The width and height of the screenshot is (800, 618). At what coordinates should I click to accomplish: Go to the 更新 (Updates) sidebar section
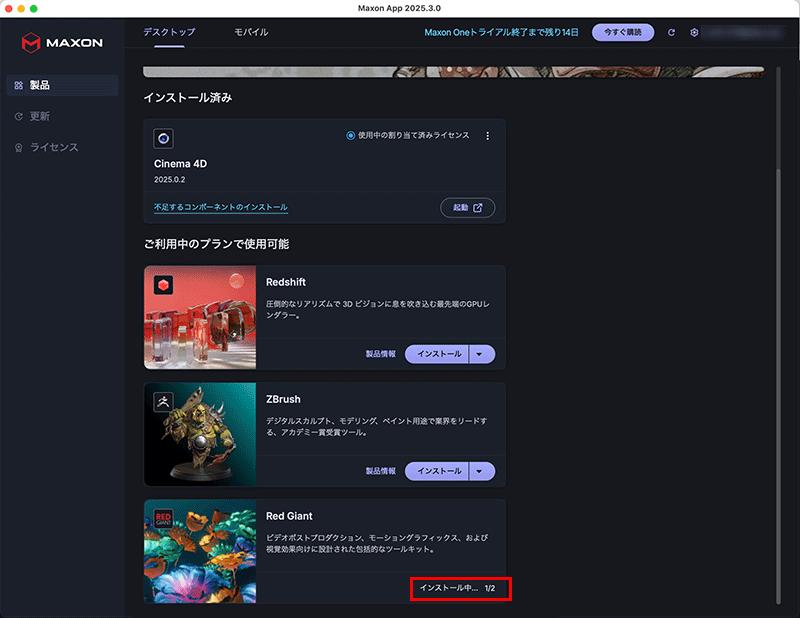(39, 116)
